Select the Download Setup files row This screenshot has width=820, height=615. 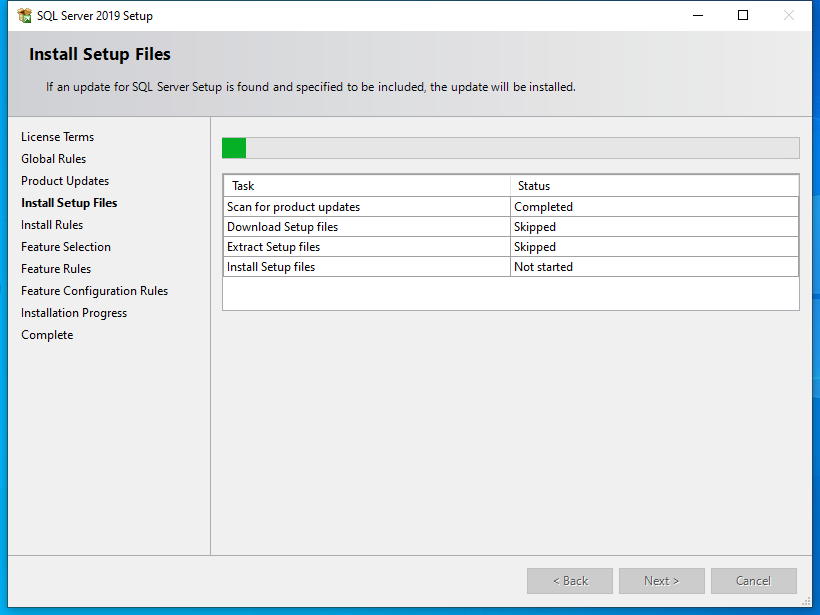tap(282, 227)
